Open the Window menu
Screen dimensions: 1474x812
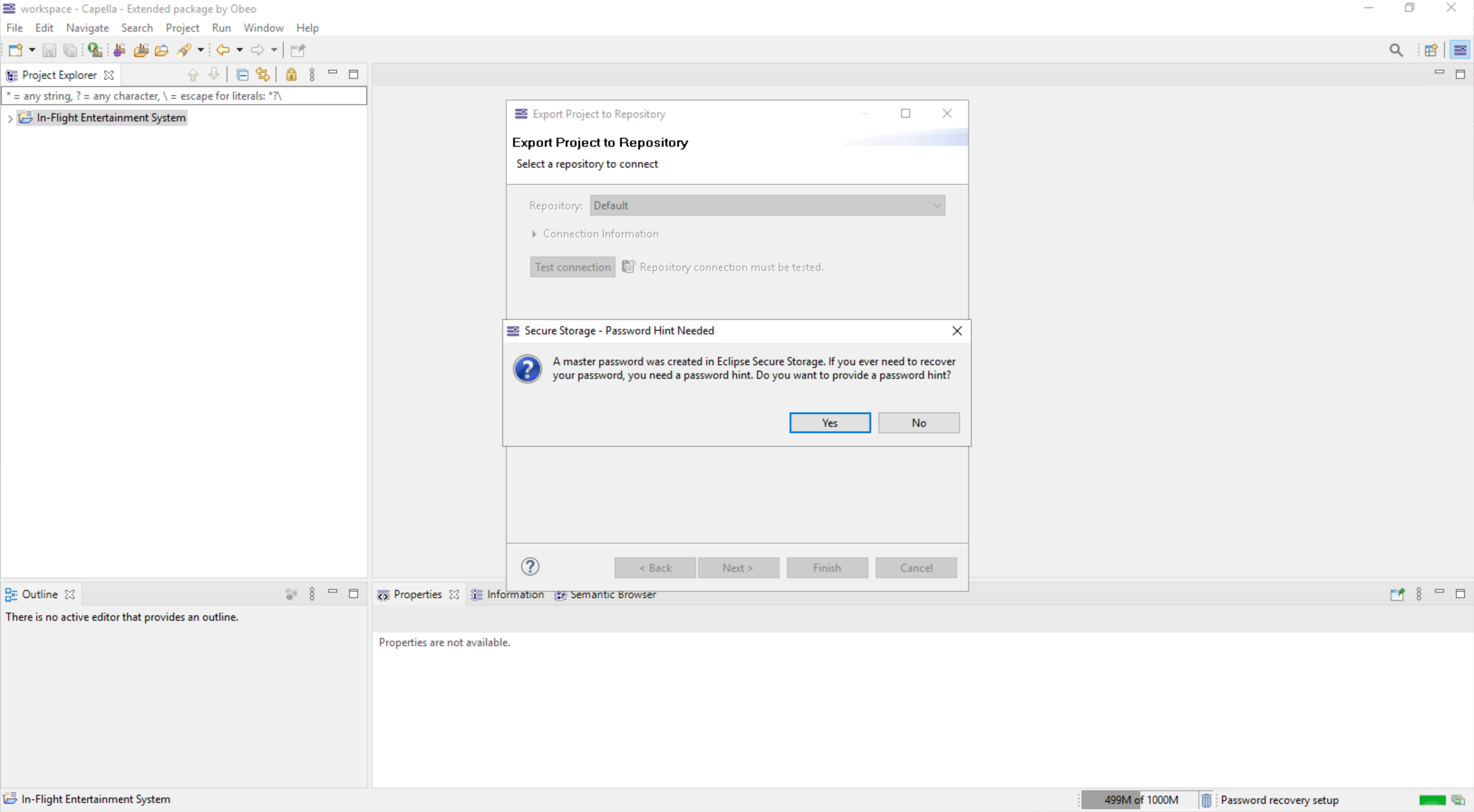[x=263, y=28]
